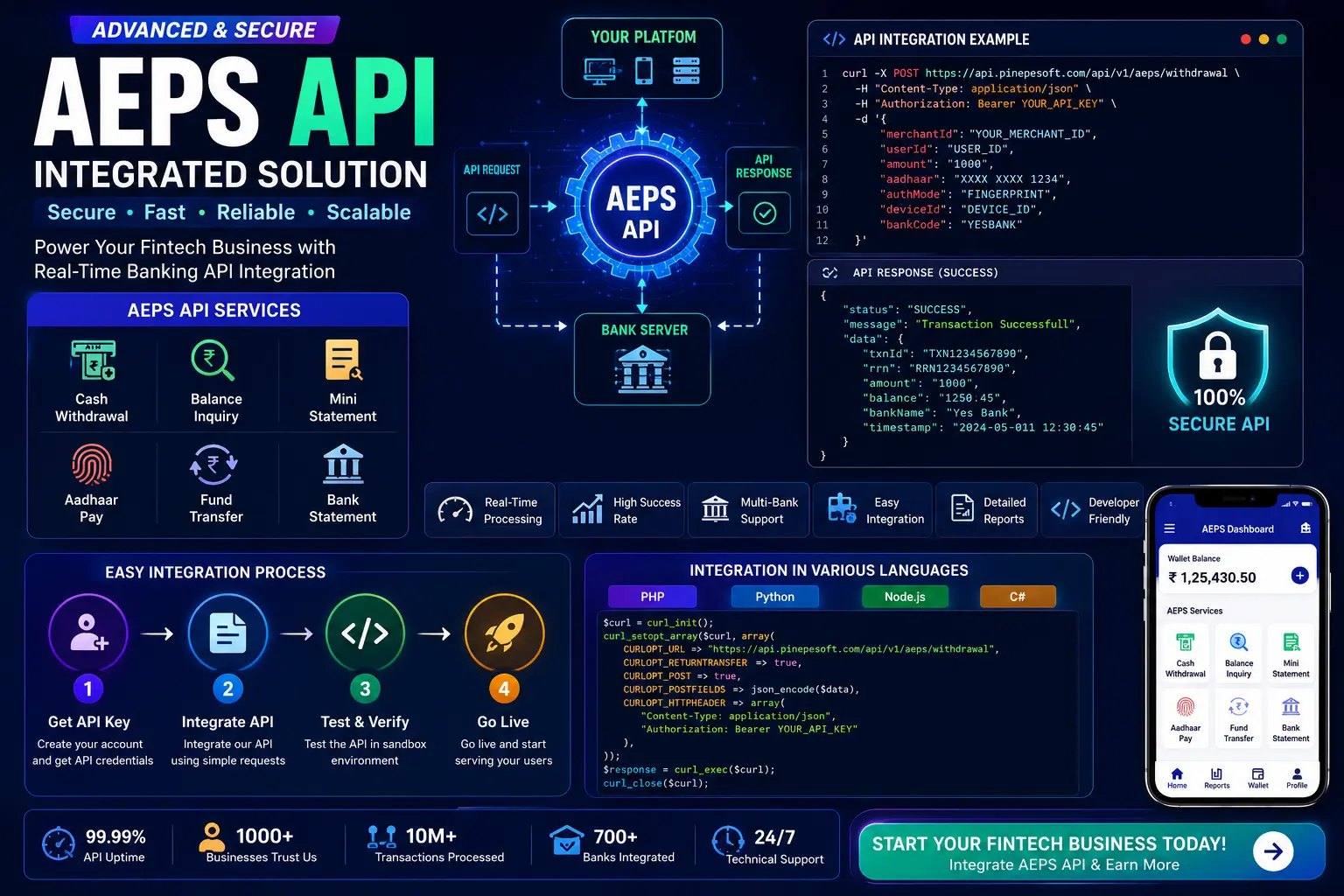Image resolution: width=1344 pixels, height=896 pixels.
Task: Click the API Request code brackets icon
Action: click(493, 213)
